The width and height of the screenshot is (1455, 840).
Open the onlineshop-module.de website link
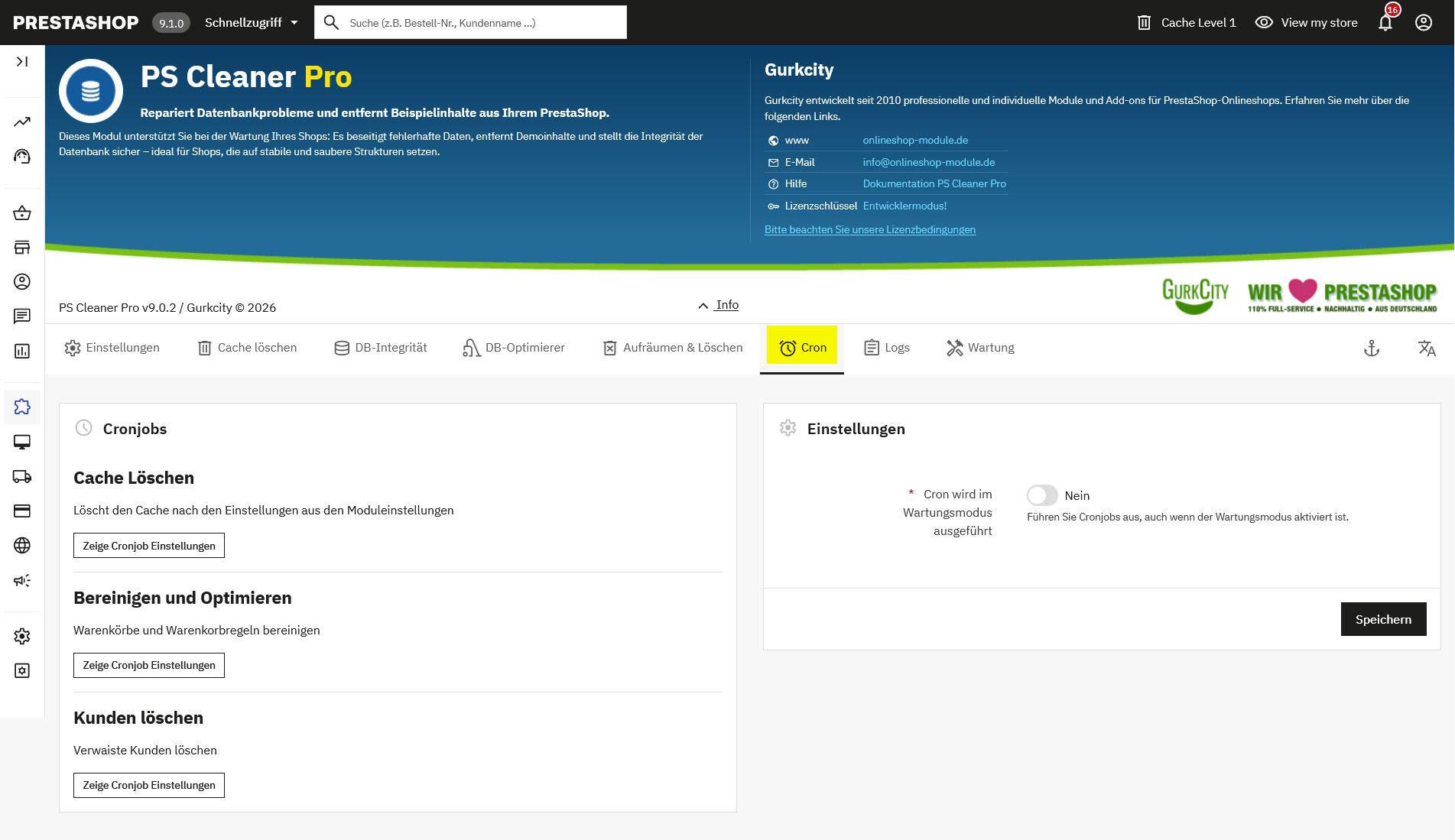pos(915,140)
